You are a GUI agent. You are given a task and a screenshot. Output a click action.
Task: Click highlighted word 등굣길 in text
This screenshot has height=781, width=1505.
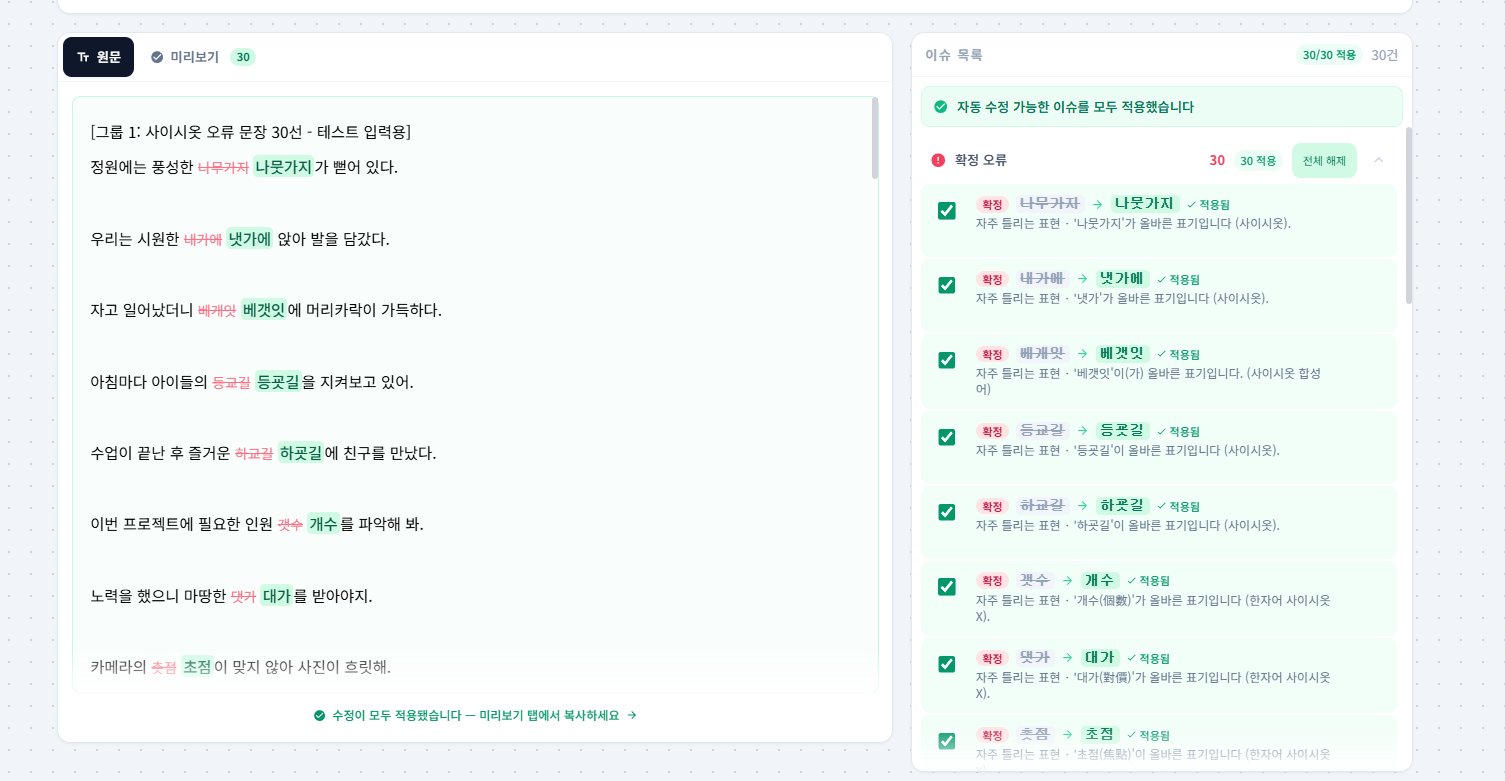278,382
